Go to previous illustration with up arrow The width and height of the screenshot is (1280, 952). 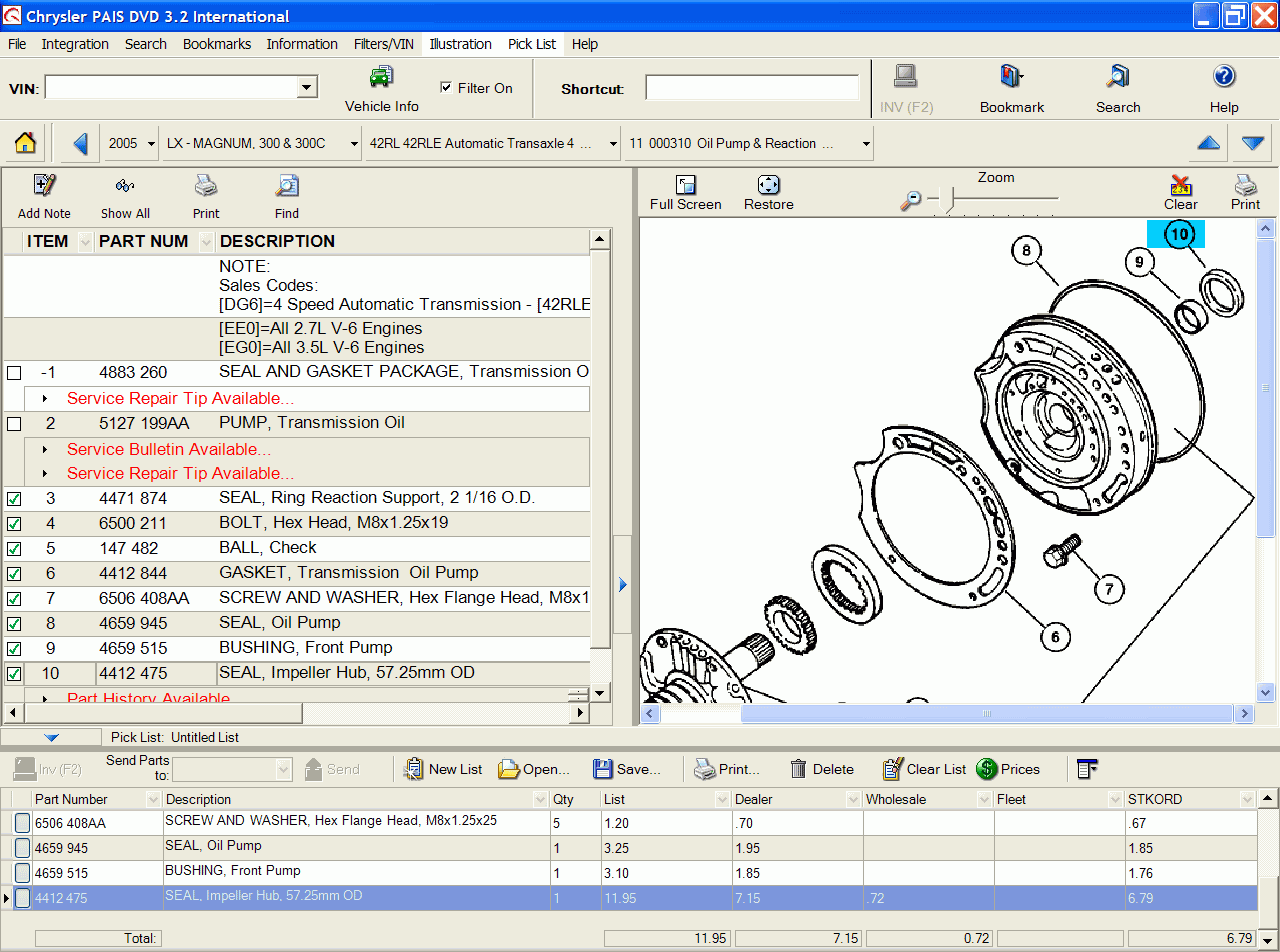point(1209,143)
